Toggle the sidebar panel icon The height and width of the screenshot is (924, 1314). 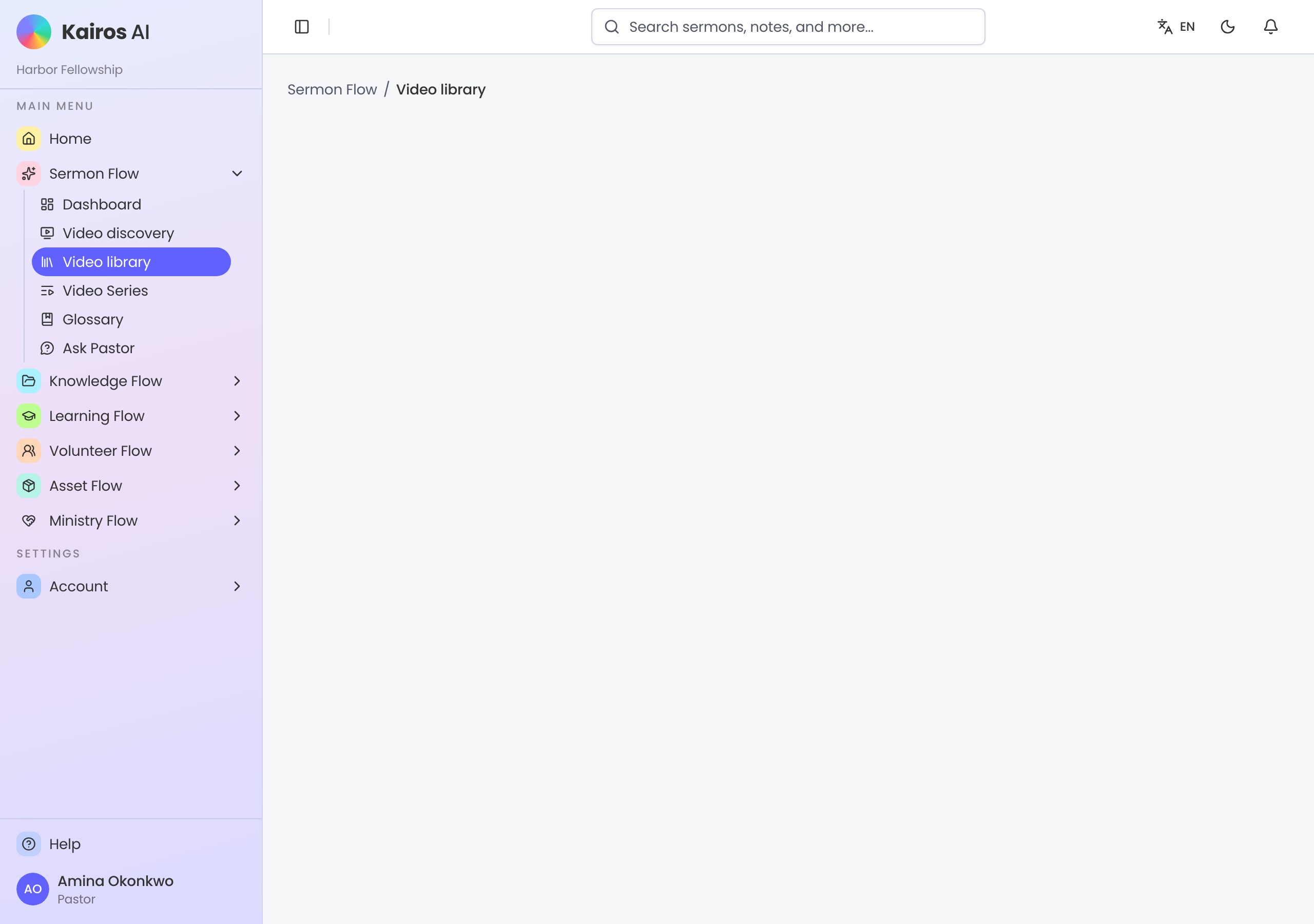point(302,27)
